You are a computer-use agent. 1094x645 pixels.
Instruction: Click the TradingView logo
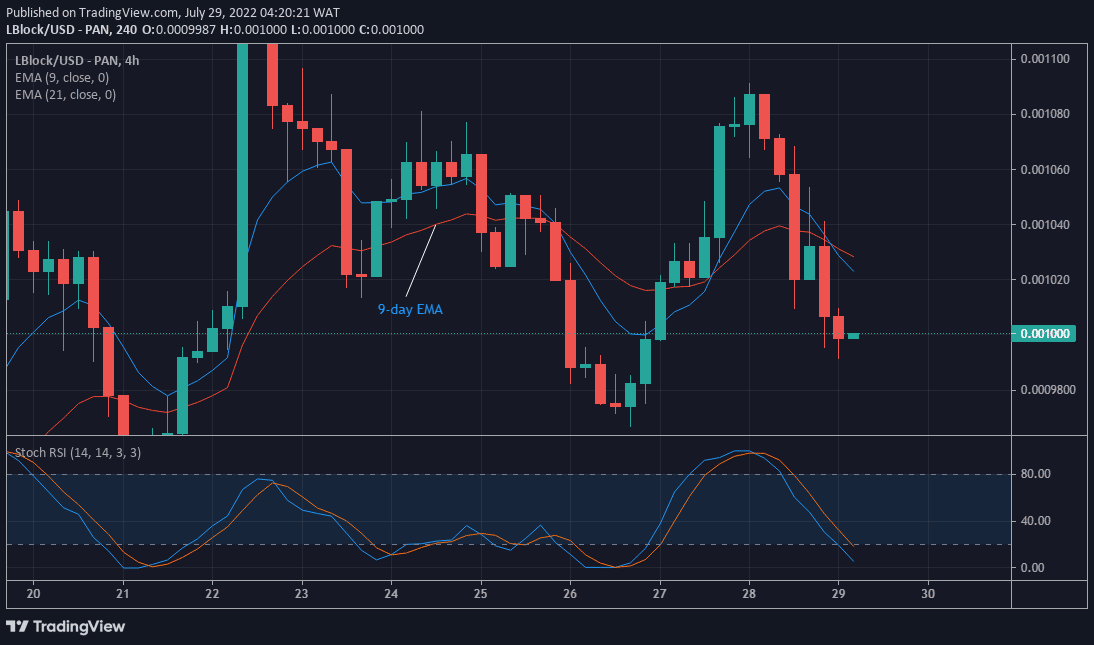(66, 626)
